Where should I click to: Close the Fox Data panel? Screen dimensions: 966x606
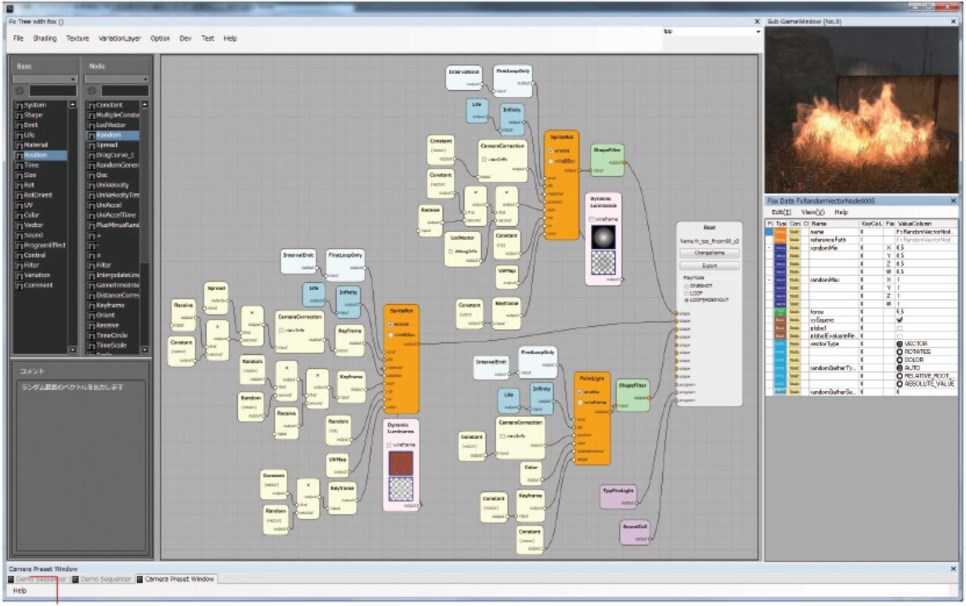click(953, 201)
